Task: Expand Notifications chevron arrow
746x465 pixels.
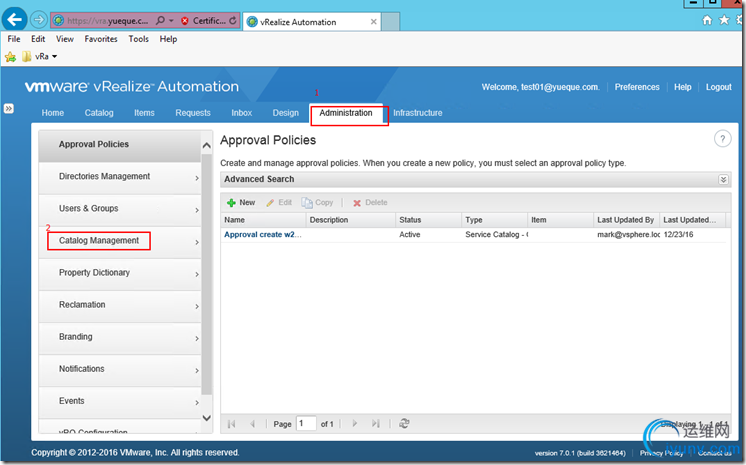Action: (196, 371)
